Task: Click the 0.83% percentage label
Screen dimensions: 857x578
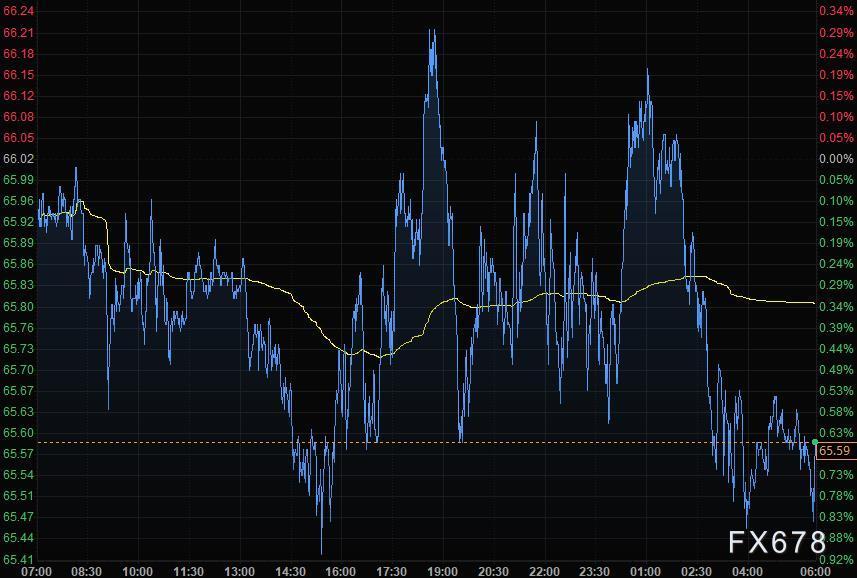Action: point(836,517)
